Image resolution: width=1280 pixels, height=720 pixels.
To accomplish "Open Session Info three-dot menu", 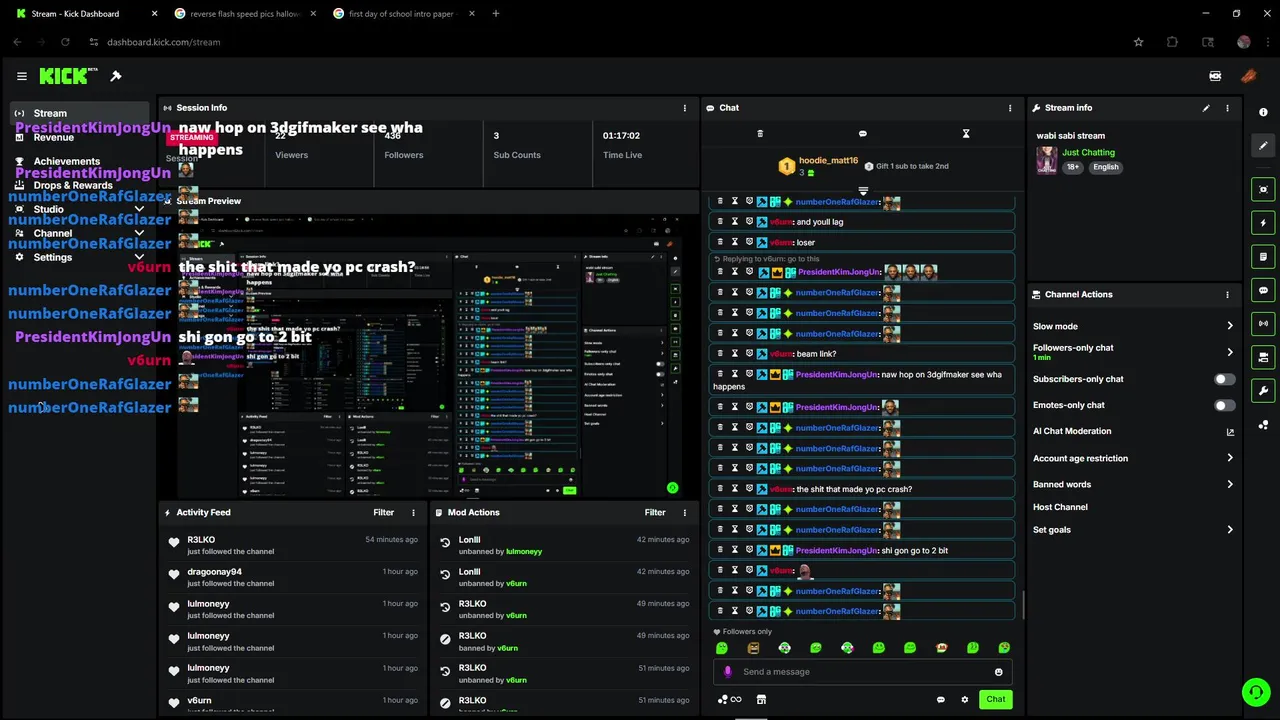I will pyautogui.click(x=685, y=108).
